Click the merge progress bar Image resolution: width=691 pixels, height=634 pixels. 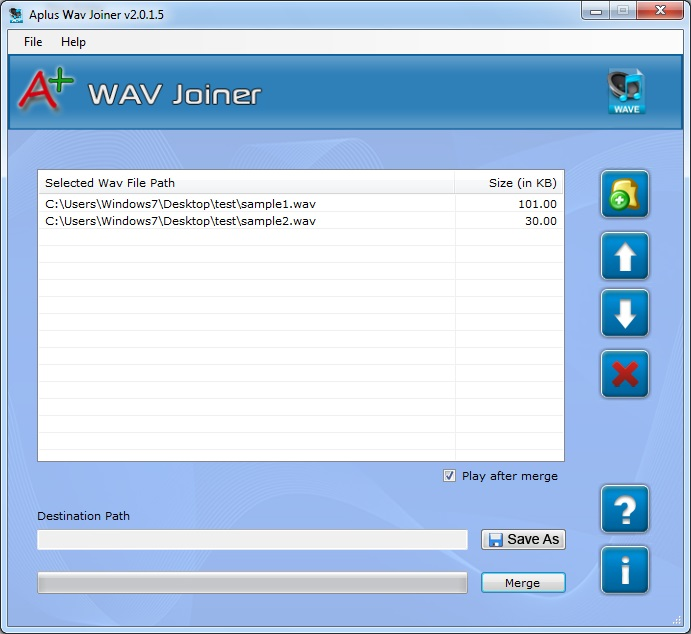253,583
